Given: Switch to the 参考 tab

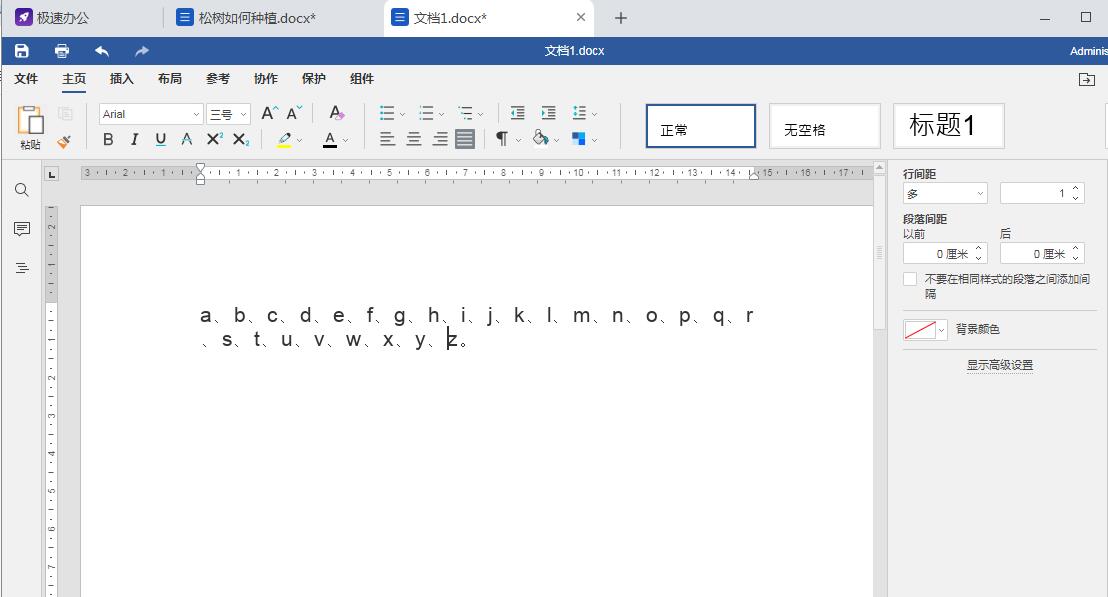Looking at the screenshot, I should (218, 79).
